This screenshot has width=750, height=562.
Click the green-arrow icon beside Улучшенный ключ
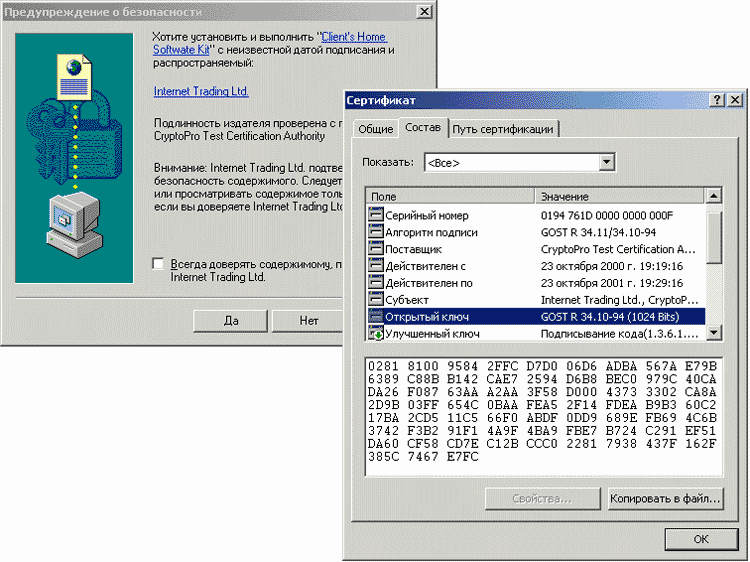376,333
